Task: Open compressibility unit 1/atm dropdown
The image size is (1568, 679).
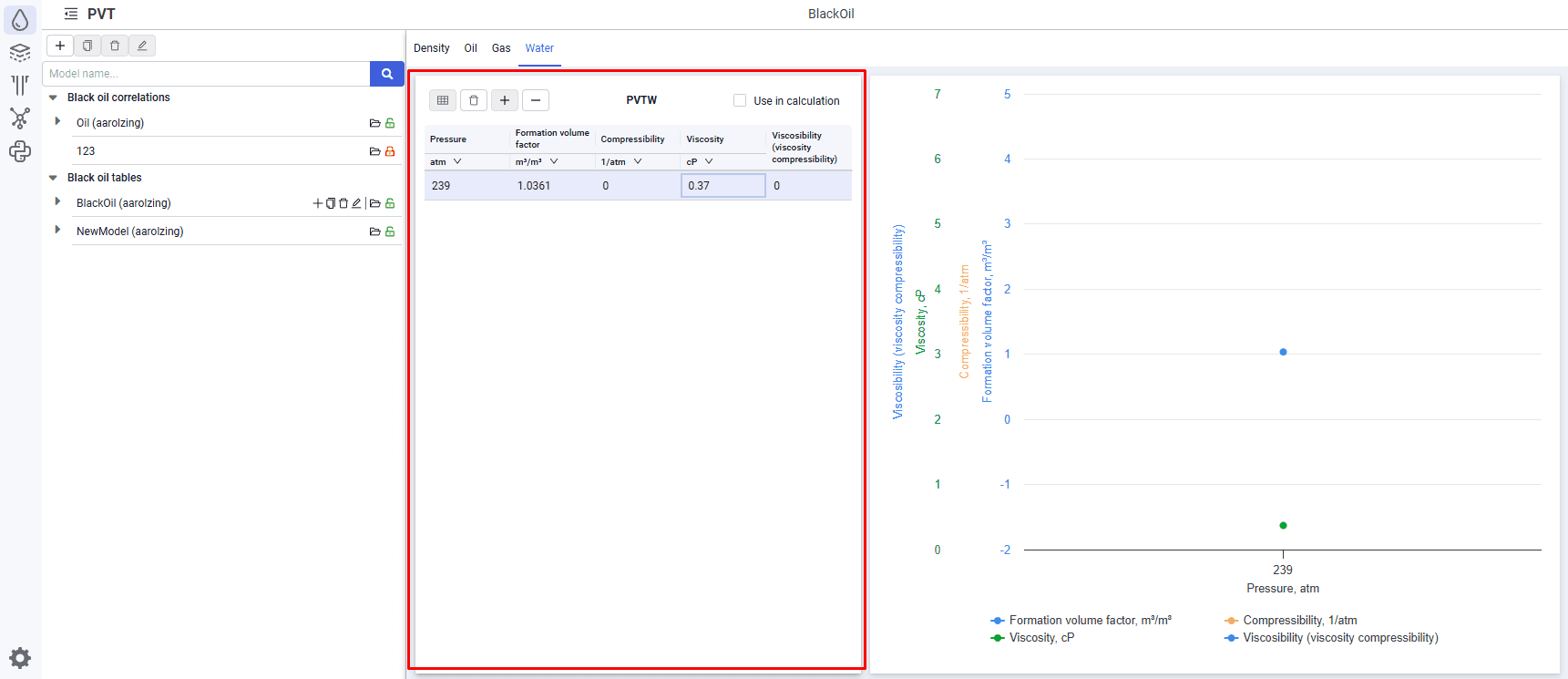Action: click(638, 161)
